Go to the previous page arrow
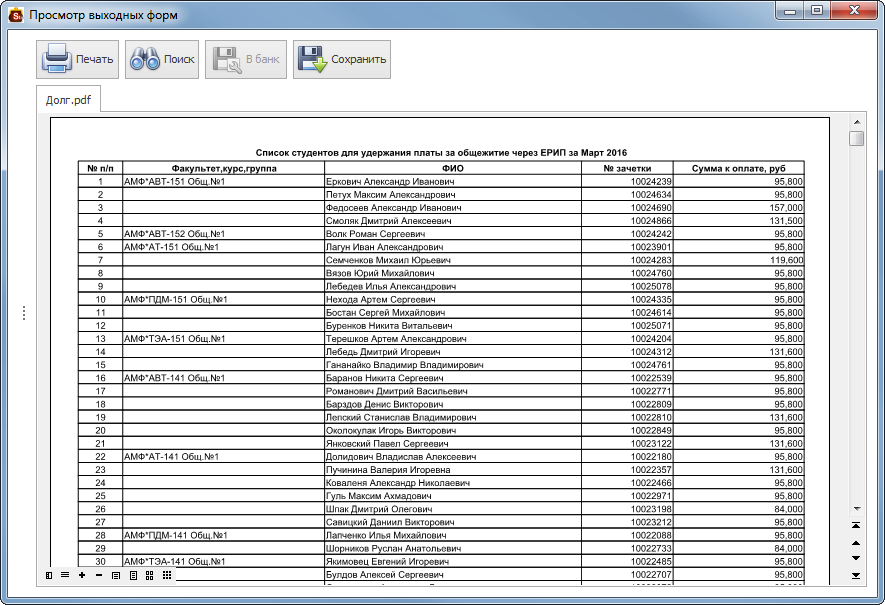This screenshot has height=605, width=885. [x=856, y=543]
